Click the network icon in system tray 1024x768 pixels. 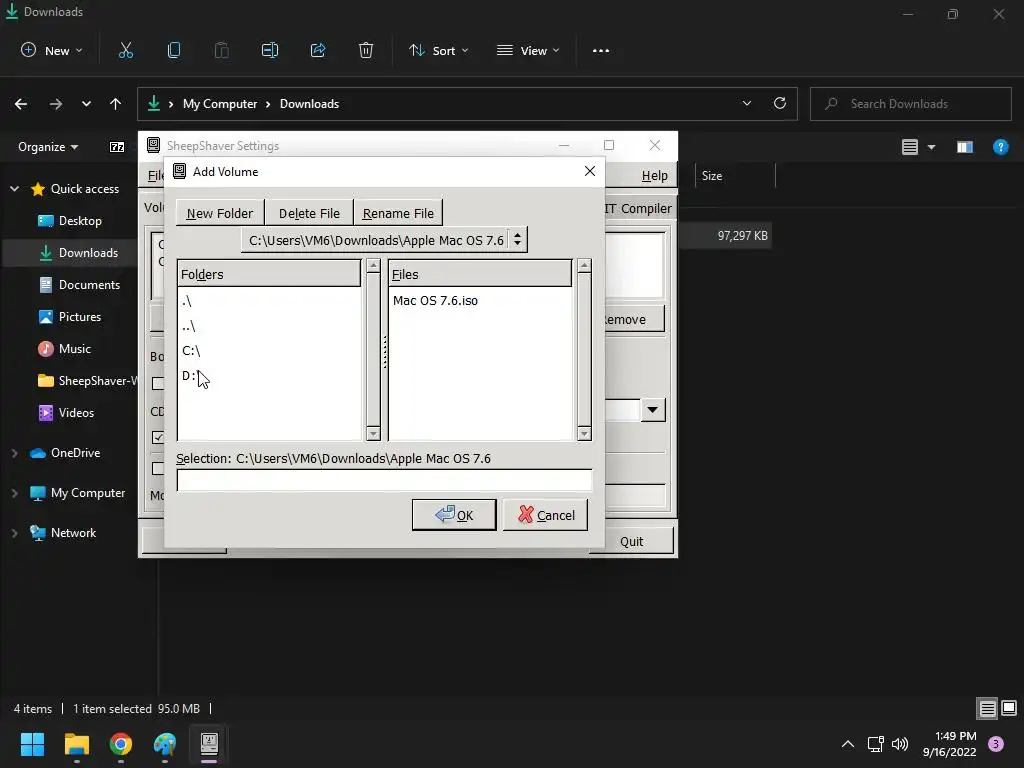[875, 744]
